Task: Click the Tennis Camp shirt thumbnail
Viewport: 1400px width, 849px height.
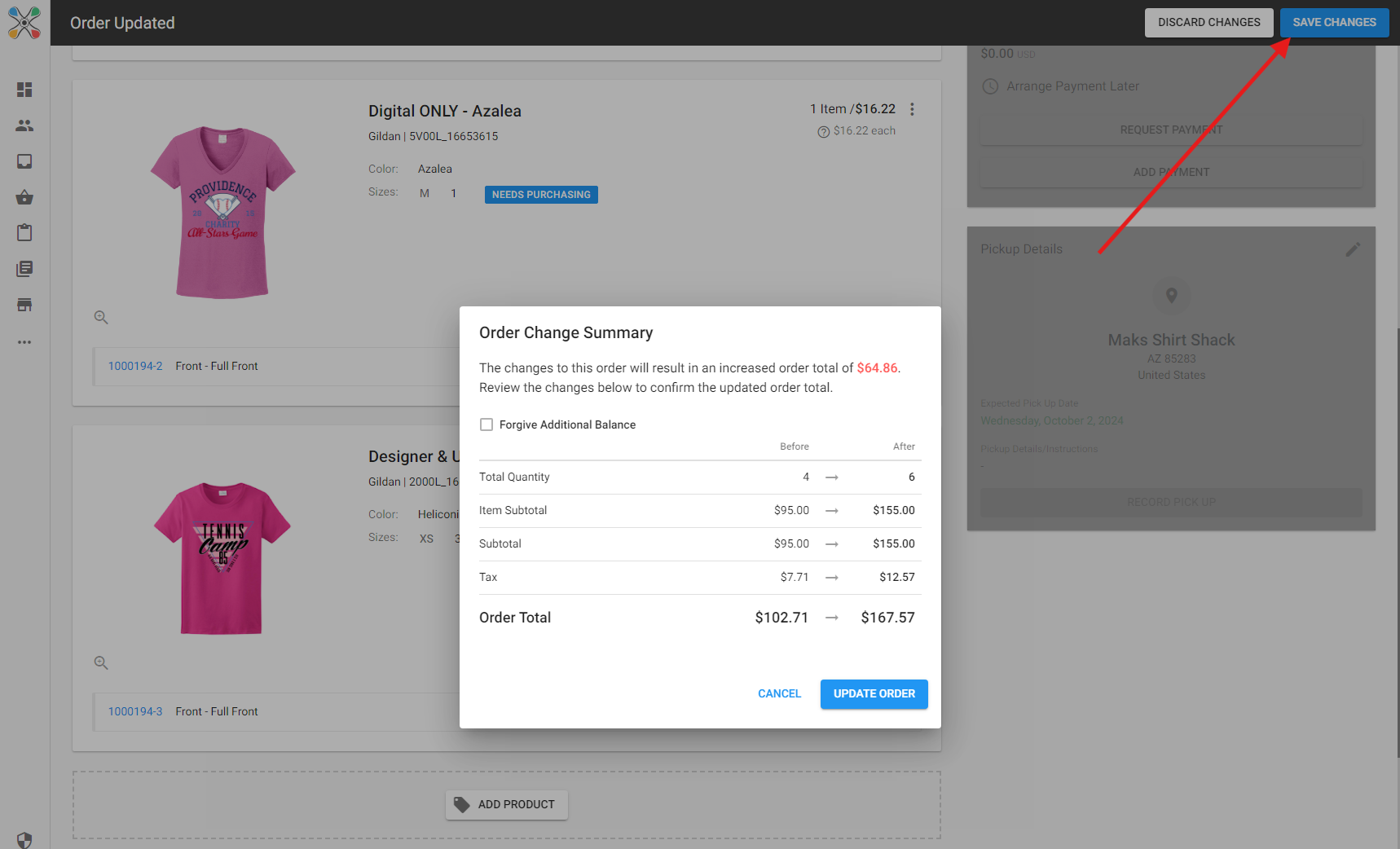Action: 222,559
